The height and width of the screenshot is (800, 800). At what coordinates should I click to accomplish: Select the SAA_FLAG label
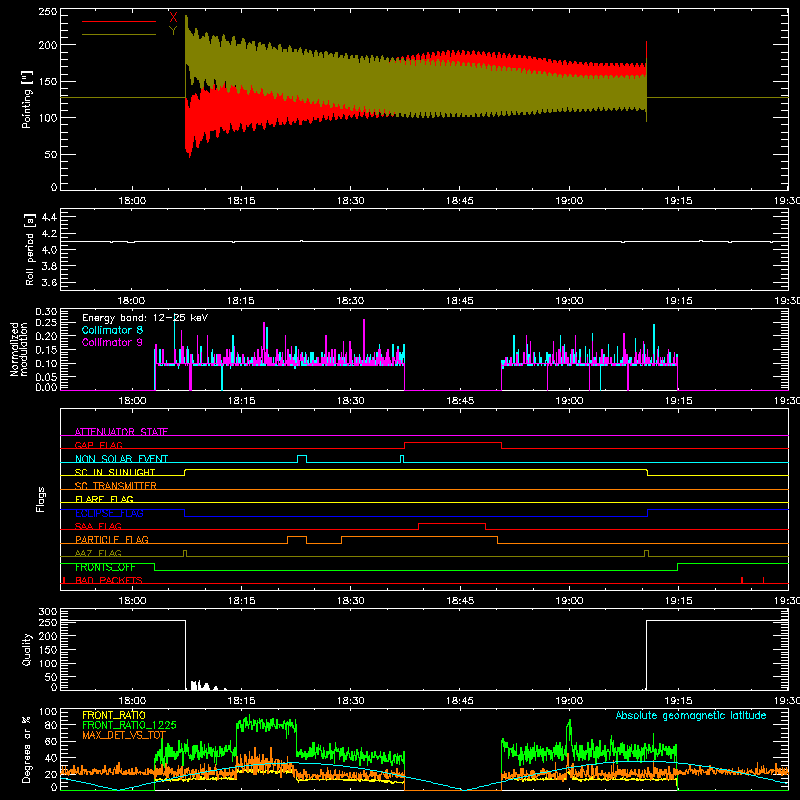[98, 526]
